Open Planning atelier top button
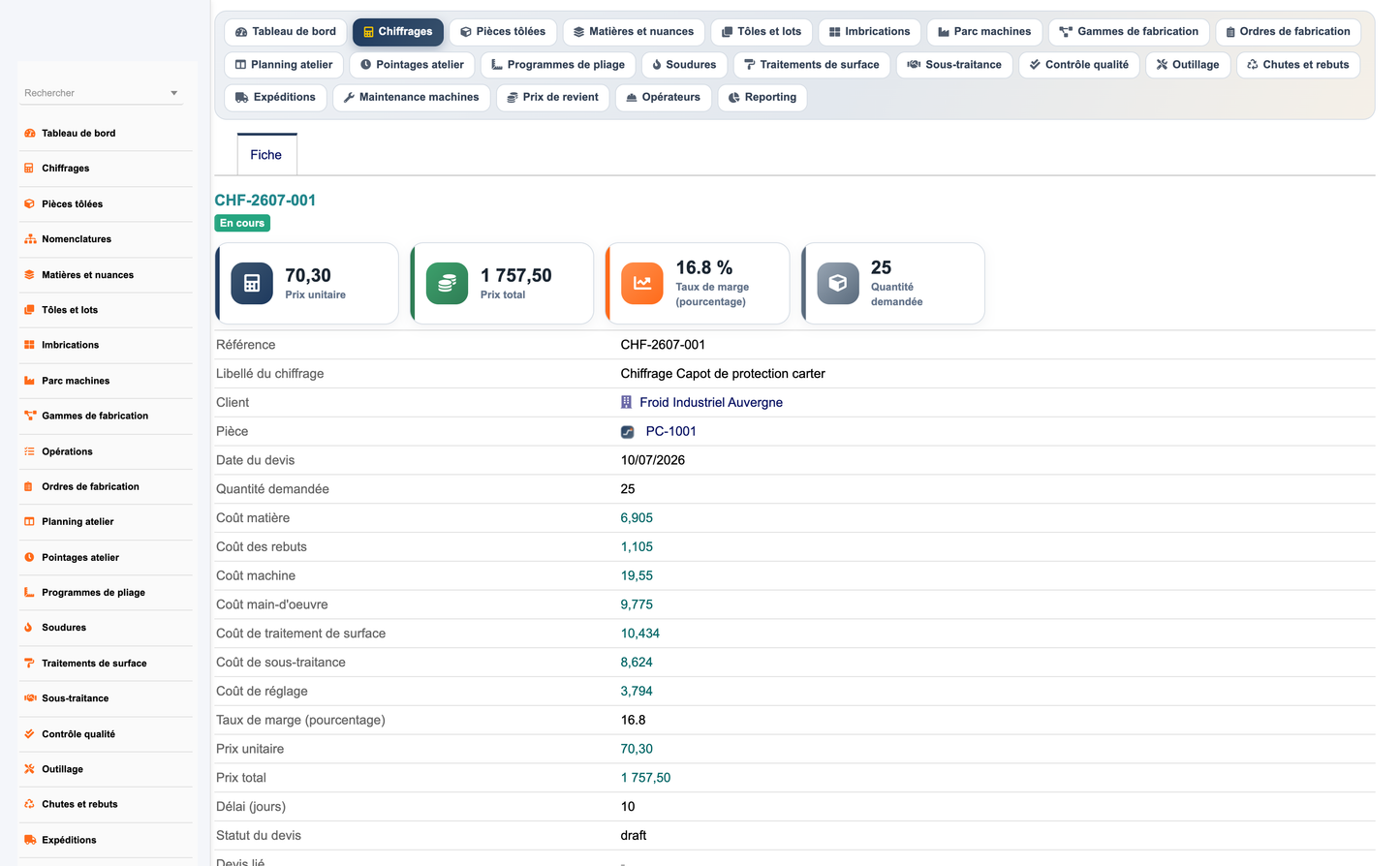 pos(284,65)
